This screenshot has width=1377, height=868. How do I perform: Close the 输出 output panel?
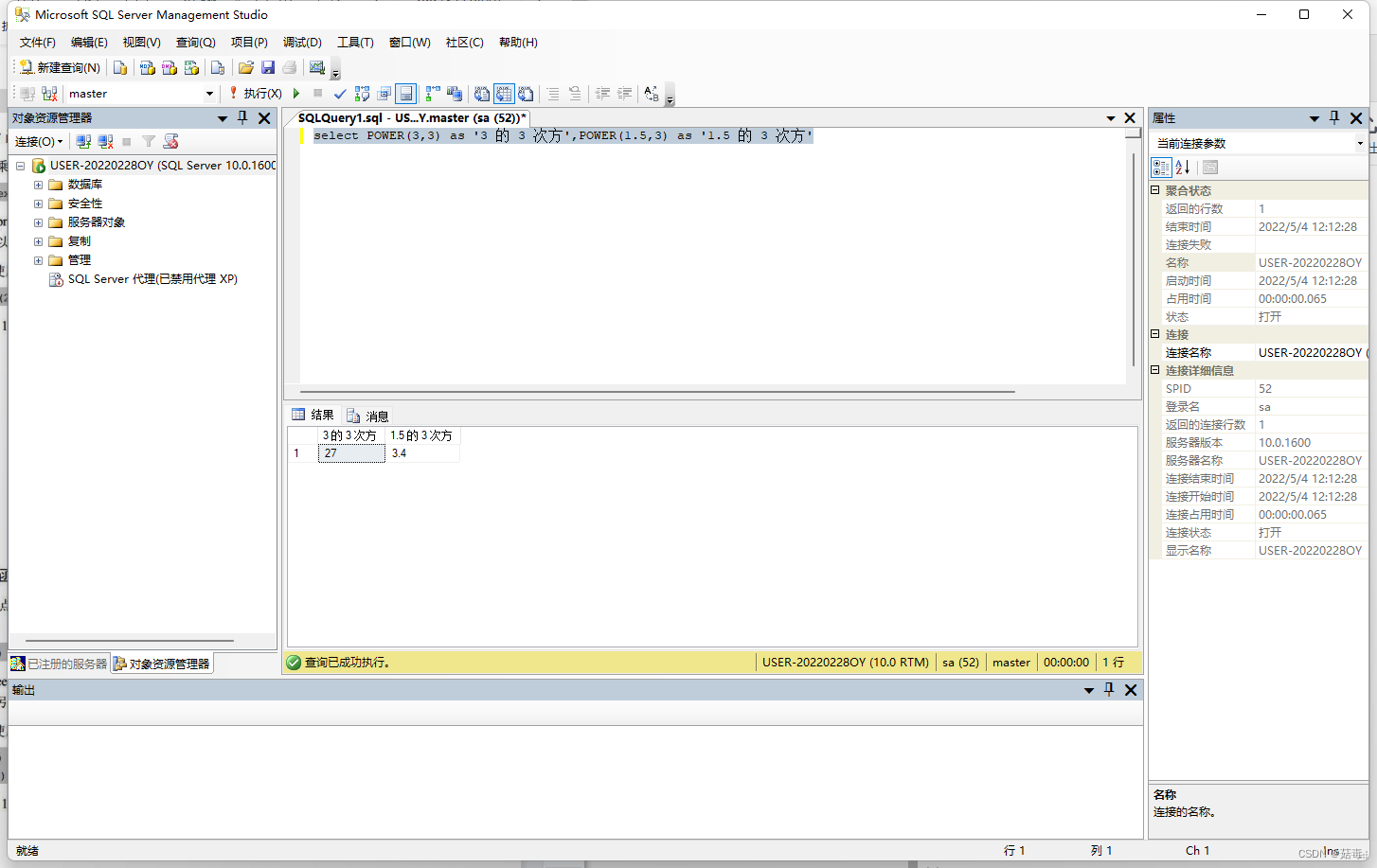(1131, 690)
